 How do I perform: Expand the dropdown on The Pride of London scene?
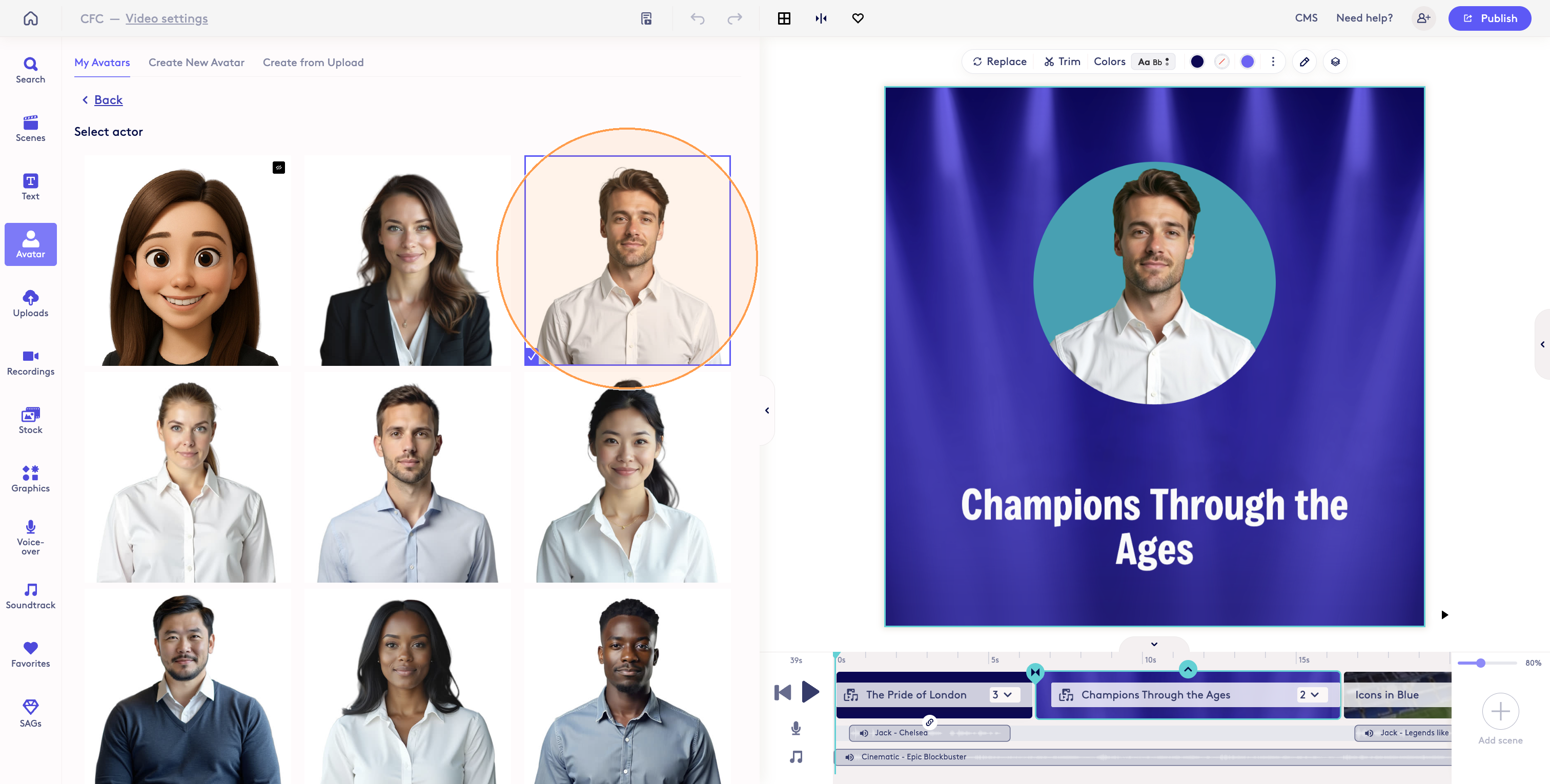(1003, 694)
